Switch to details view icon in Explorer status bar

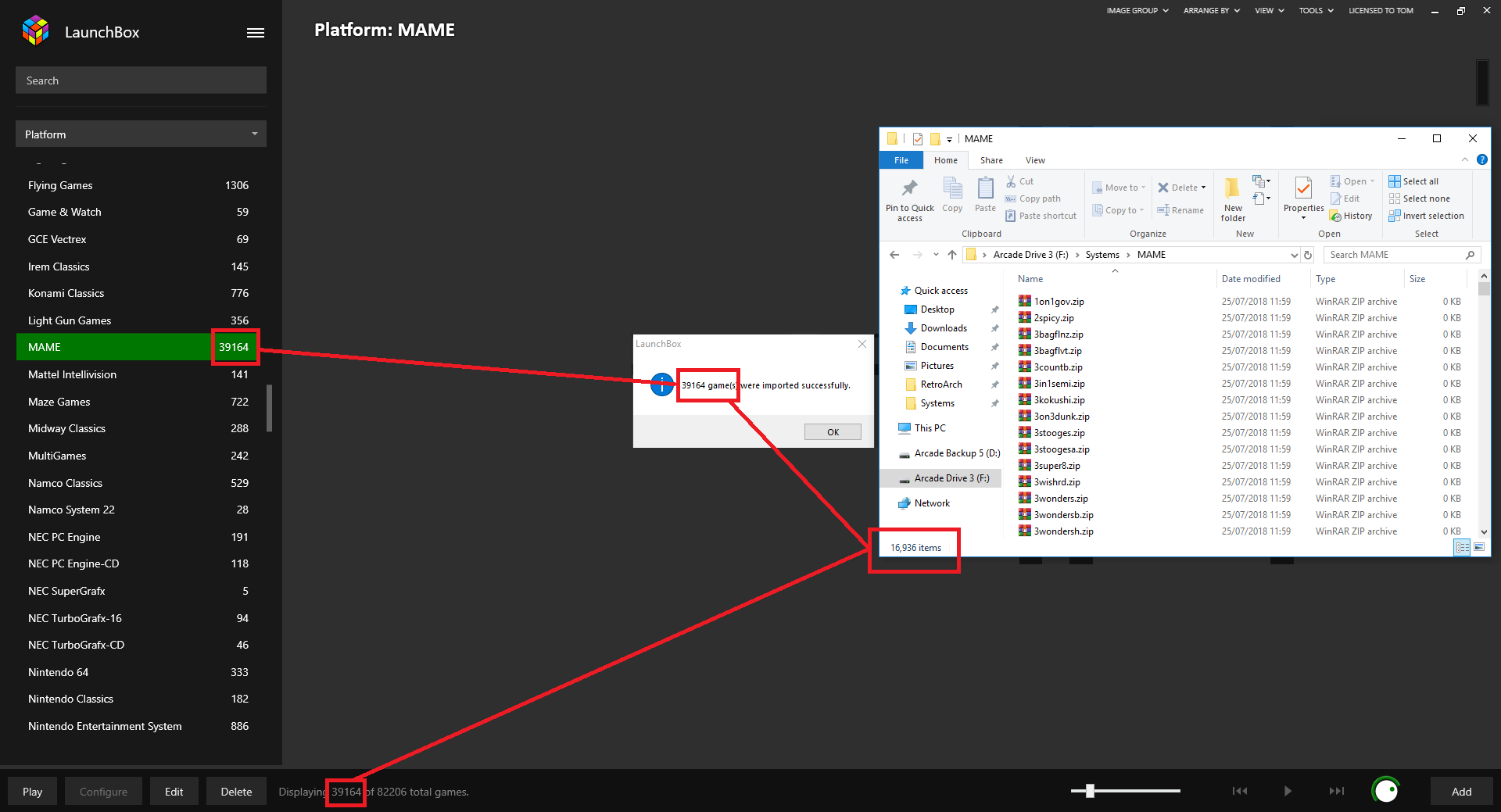pyautogui.click(x=1462, y=548)
